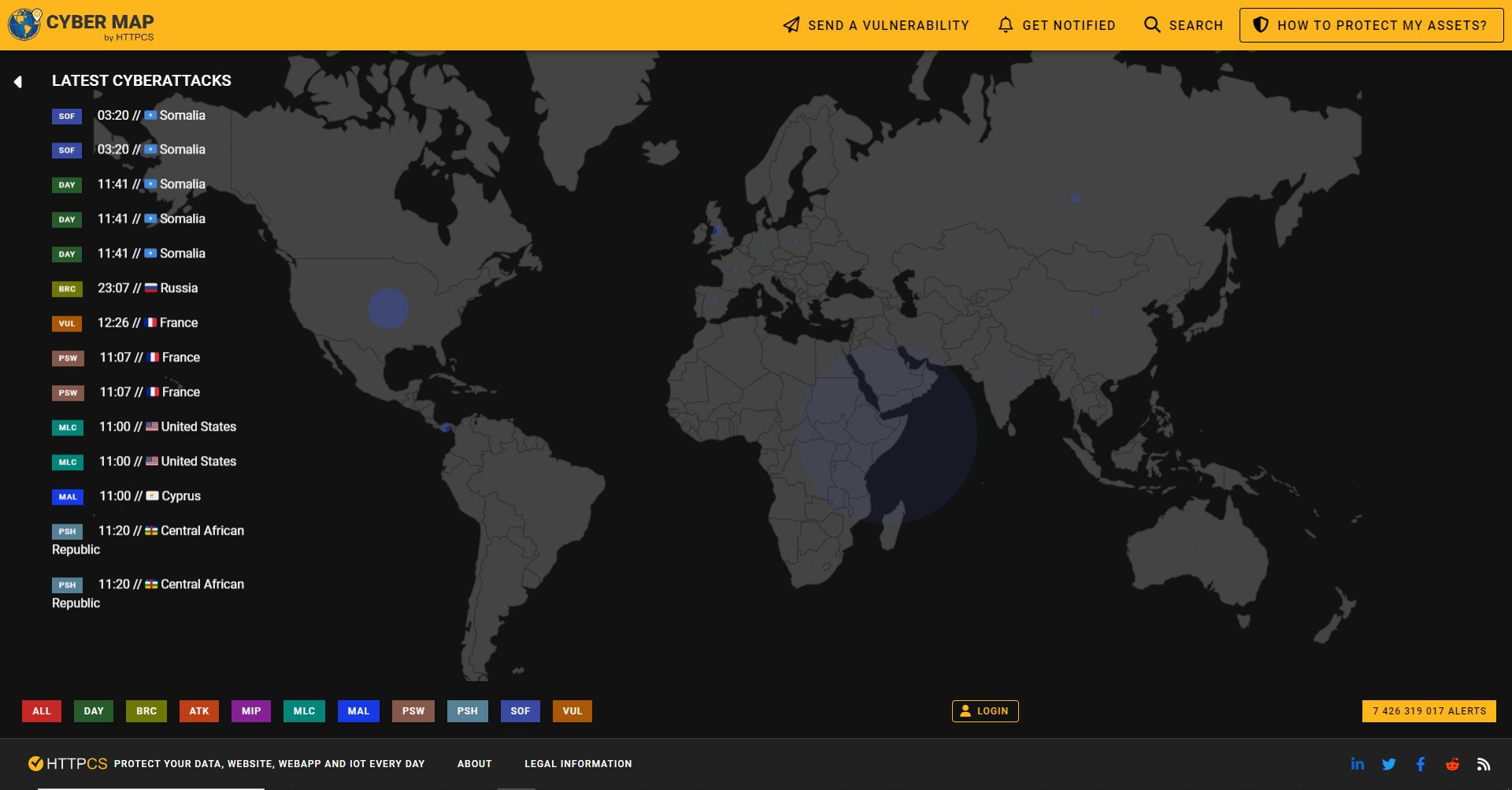This screenshot has height=790, width=1512.
Task: Click the Facebook icon in the footer
Action: tap(1421, 763)
